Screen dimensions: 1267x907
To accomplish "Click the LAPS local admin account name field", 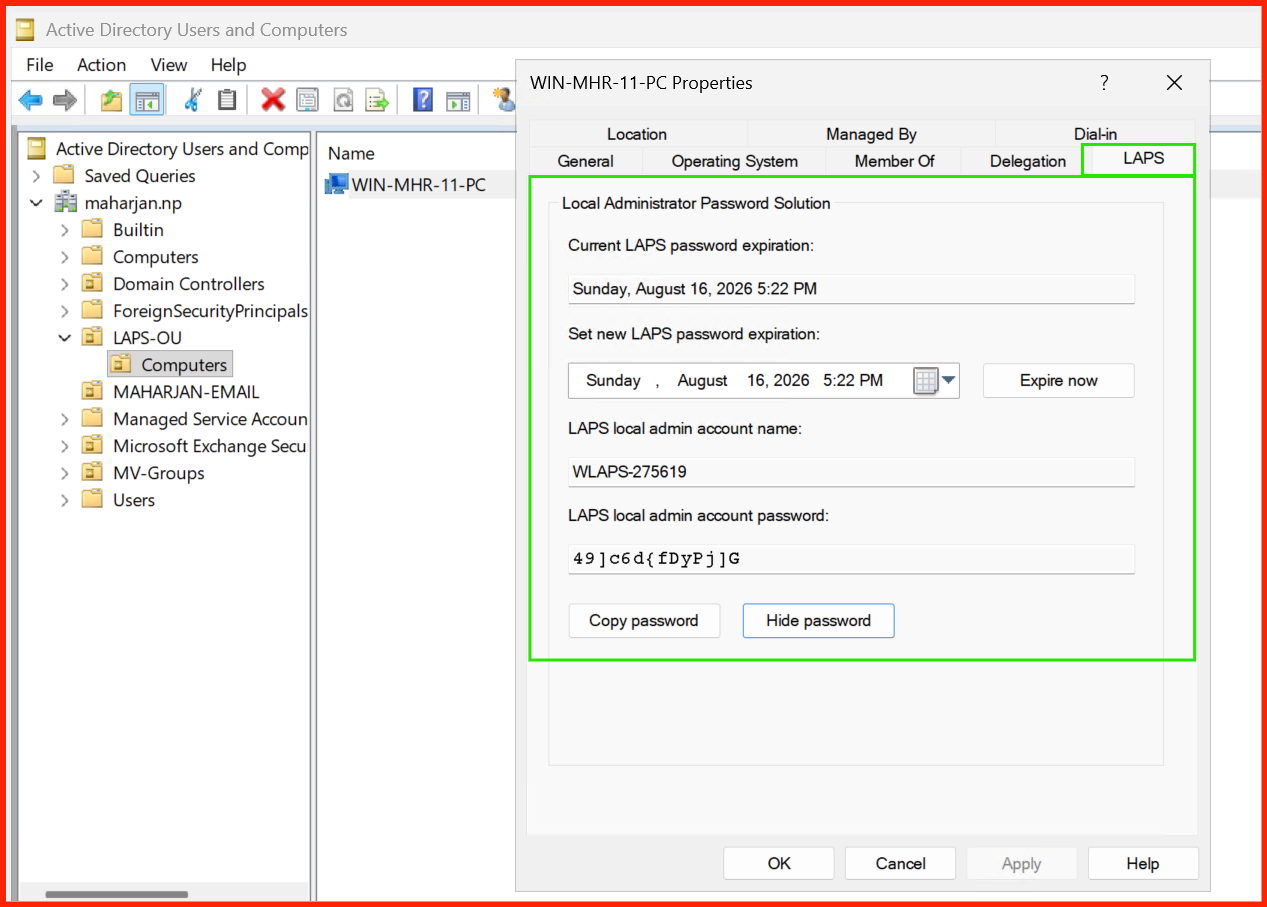I will [851, 472].
